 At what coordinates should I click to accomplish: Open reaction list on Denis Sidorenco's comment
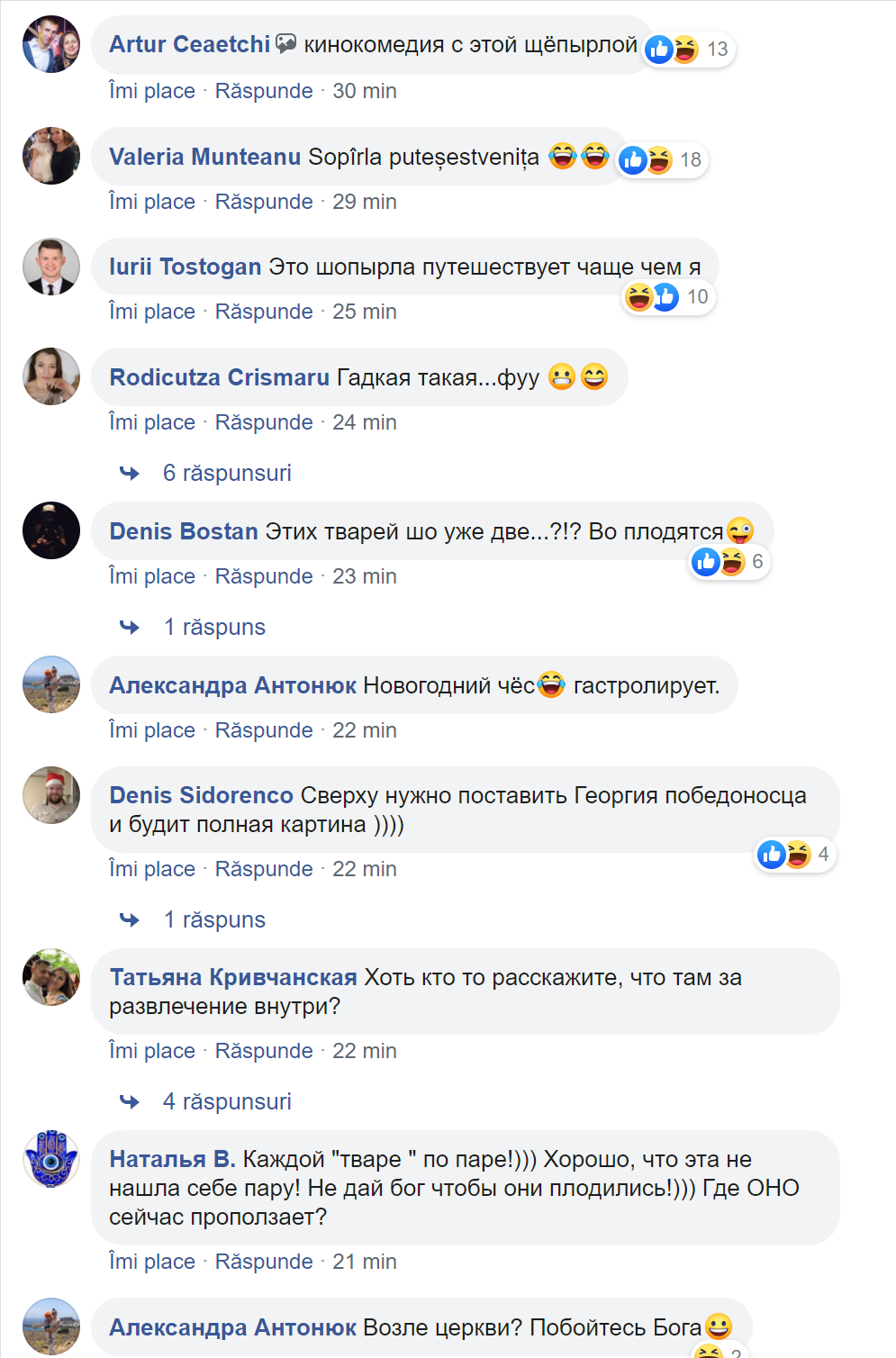pos(794,855)
